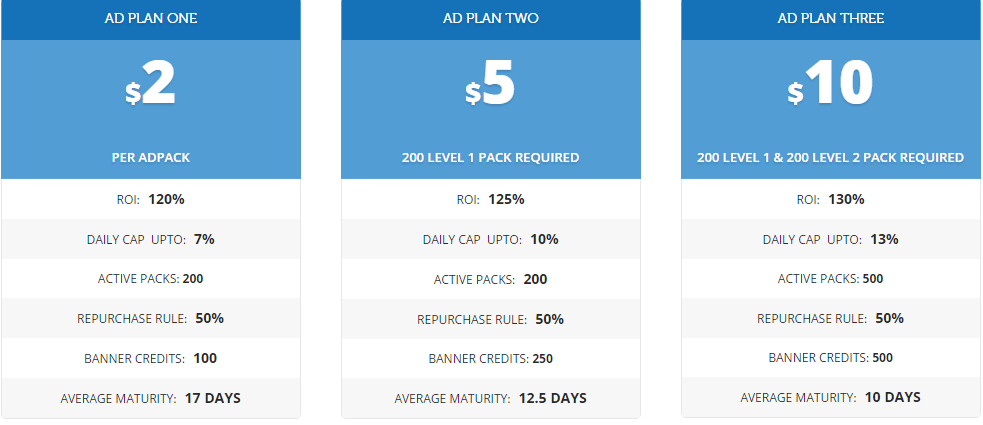This screenshot has height=425, width=983.
Task: Select Average Maturity 12.5 DAYS row
Action: 490,398
